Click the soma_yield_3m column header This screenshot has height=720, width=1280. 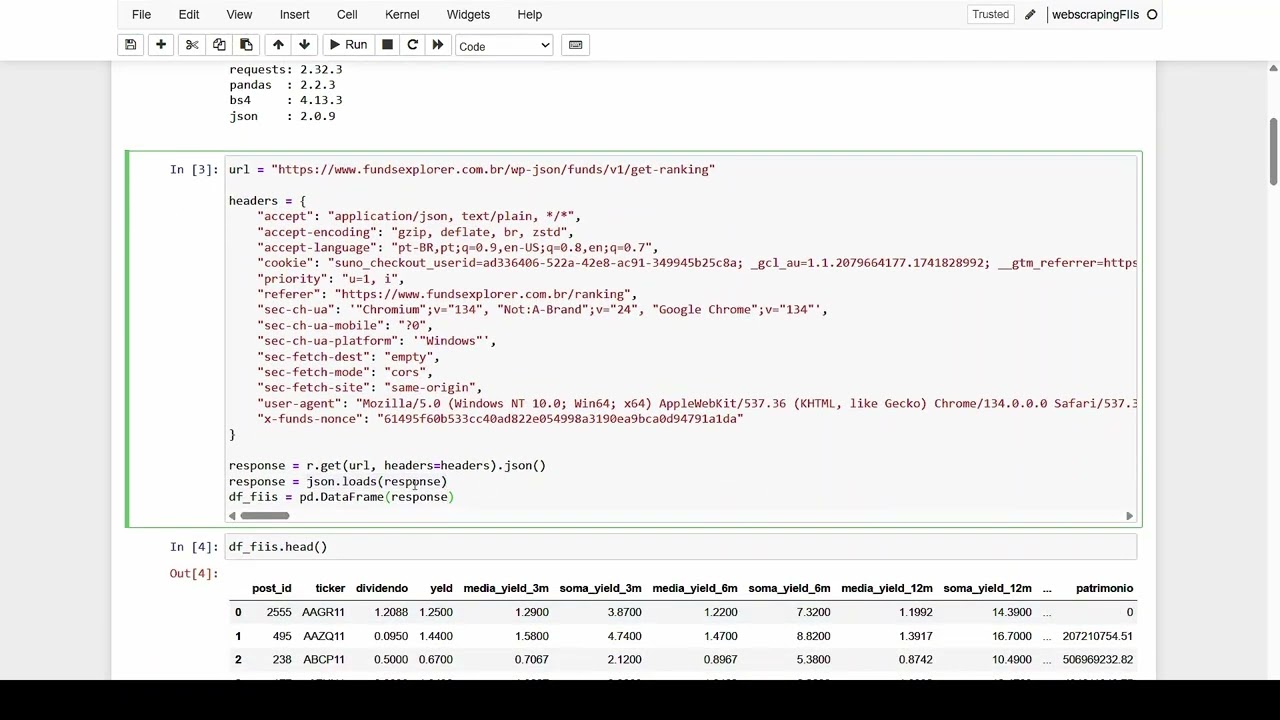[600, 588]
